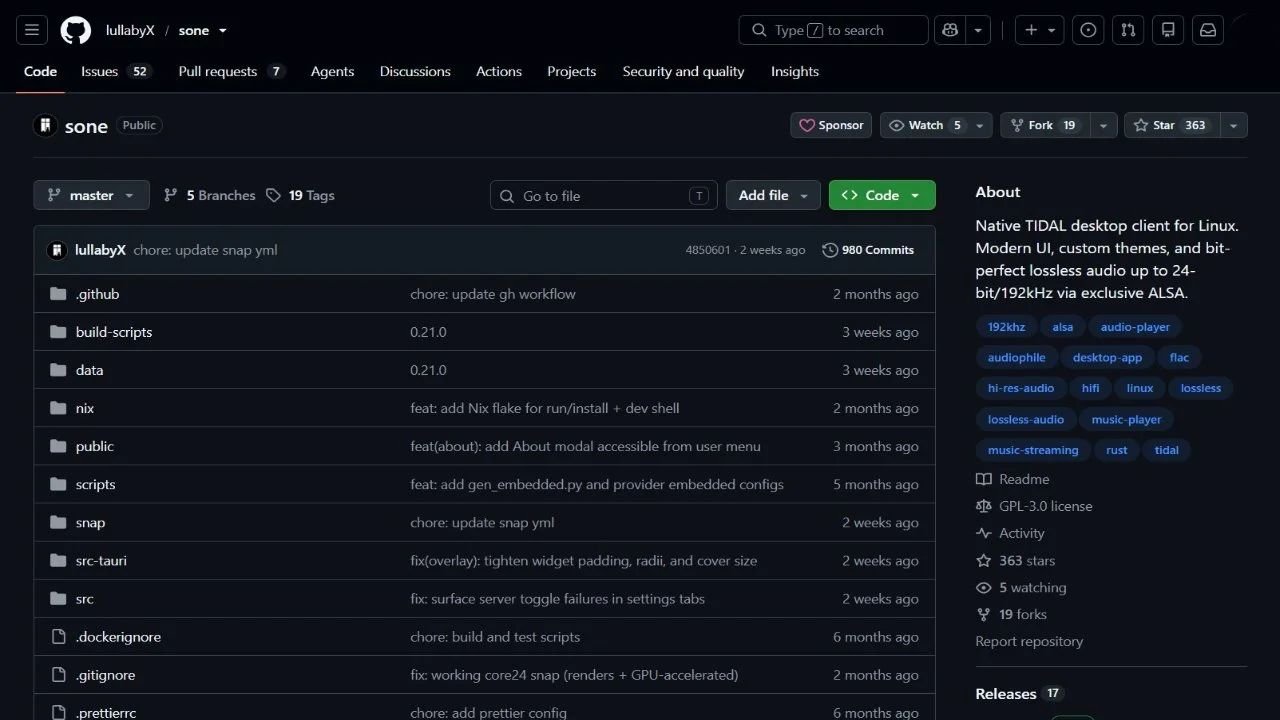The image size is (1280, 720).
Task: Open the music-streaming topic tag
Action: (1033, 450)
